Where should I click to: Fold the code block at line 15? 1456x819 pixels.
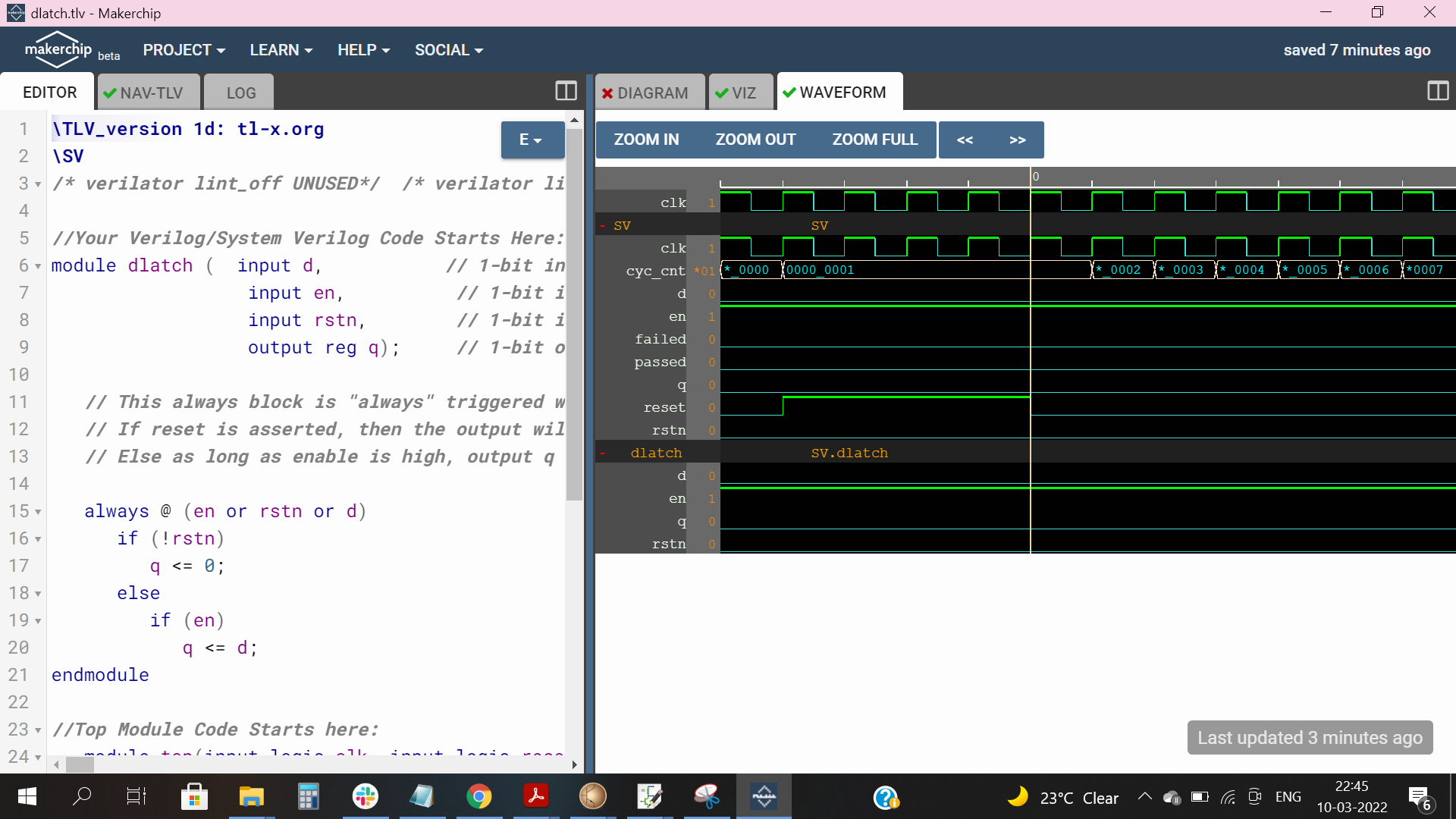click(x=38, y=513)
